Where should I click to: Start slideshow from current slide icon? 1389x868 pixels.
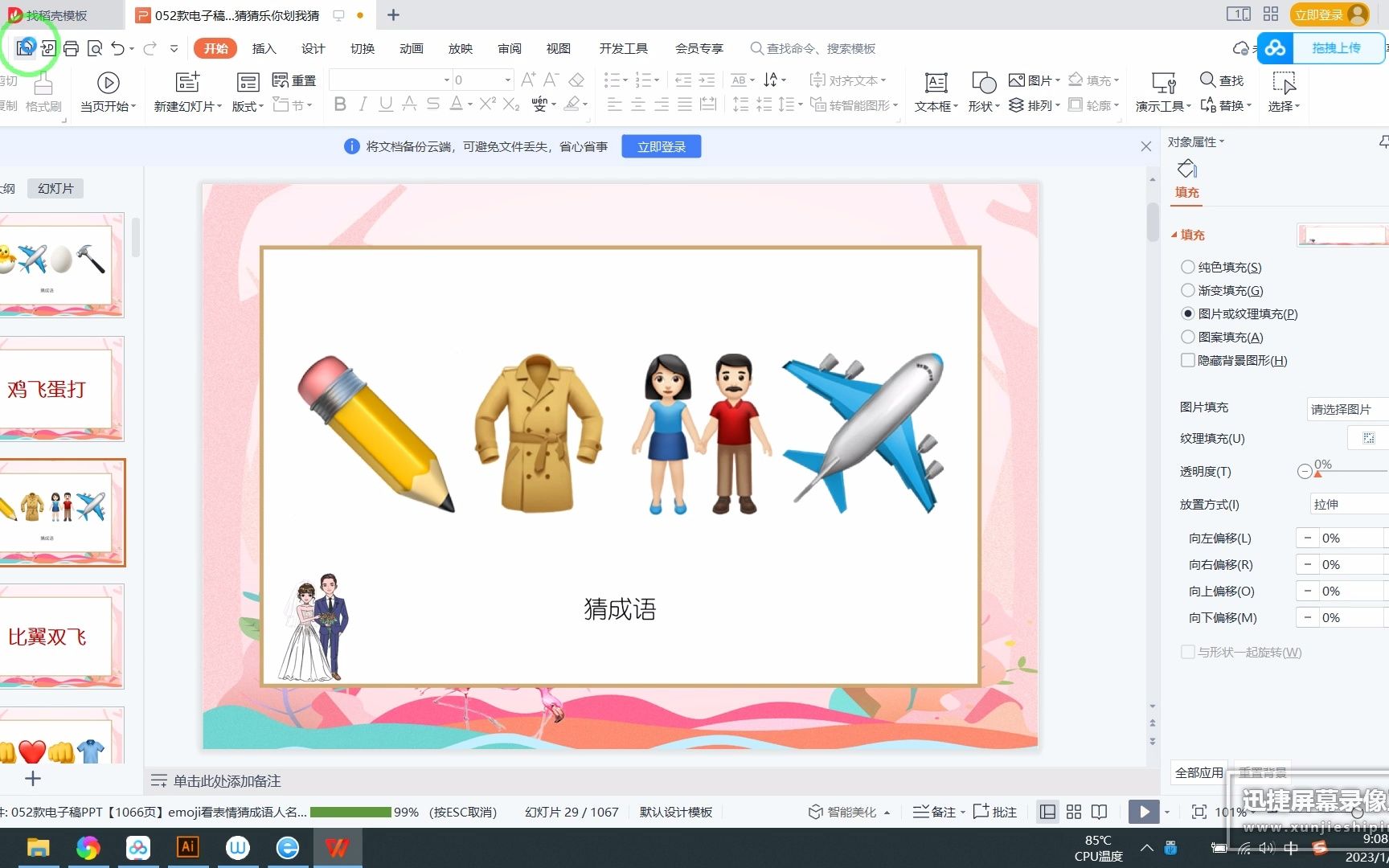coord(108,82)
